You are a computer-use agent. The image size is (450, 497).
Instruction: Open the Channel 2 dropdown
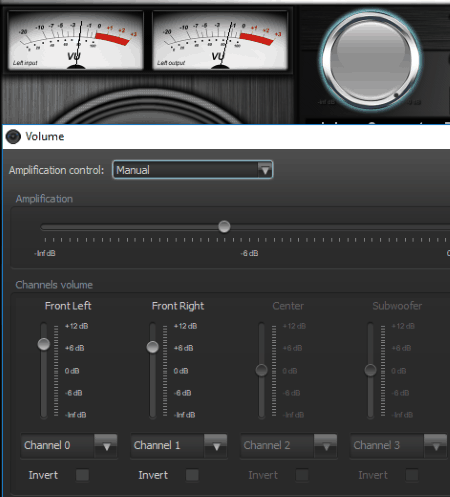point(289,446)
